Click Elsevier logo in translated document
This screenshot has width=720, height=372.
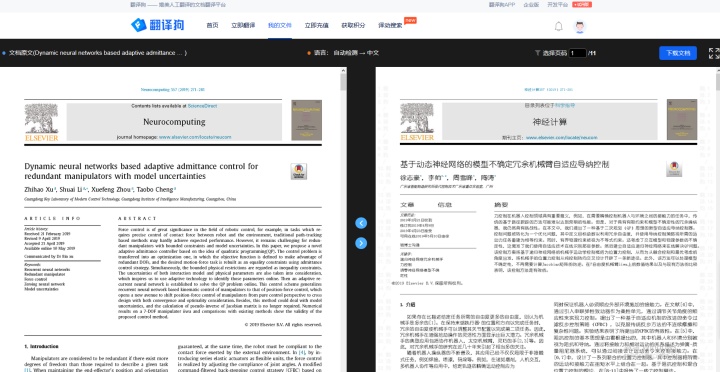point(417,122)
